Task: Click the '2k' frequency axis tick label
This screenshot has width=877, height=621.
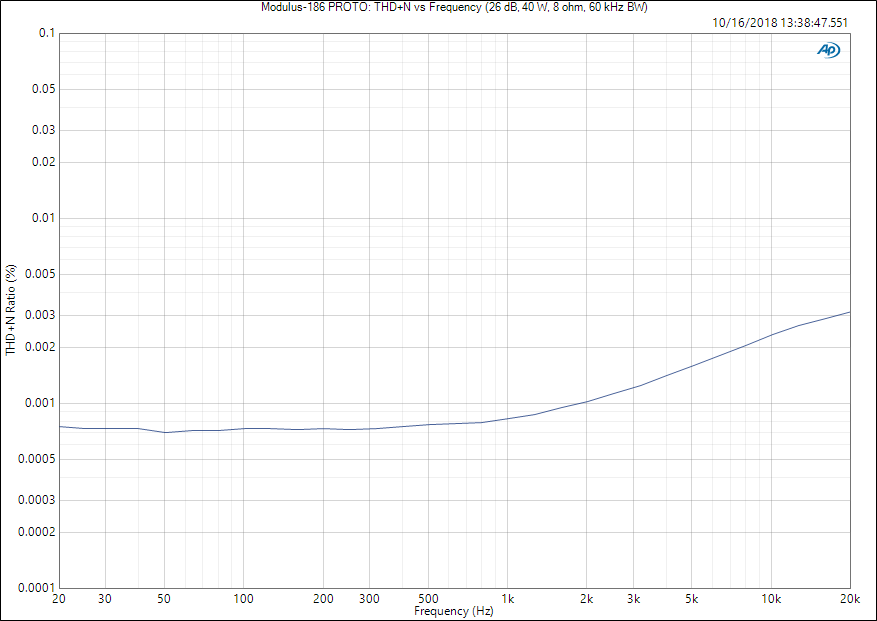Action: click(587, 599)
